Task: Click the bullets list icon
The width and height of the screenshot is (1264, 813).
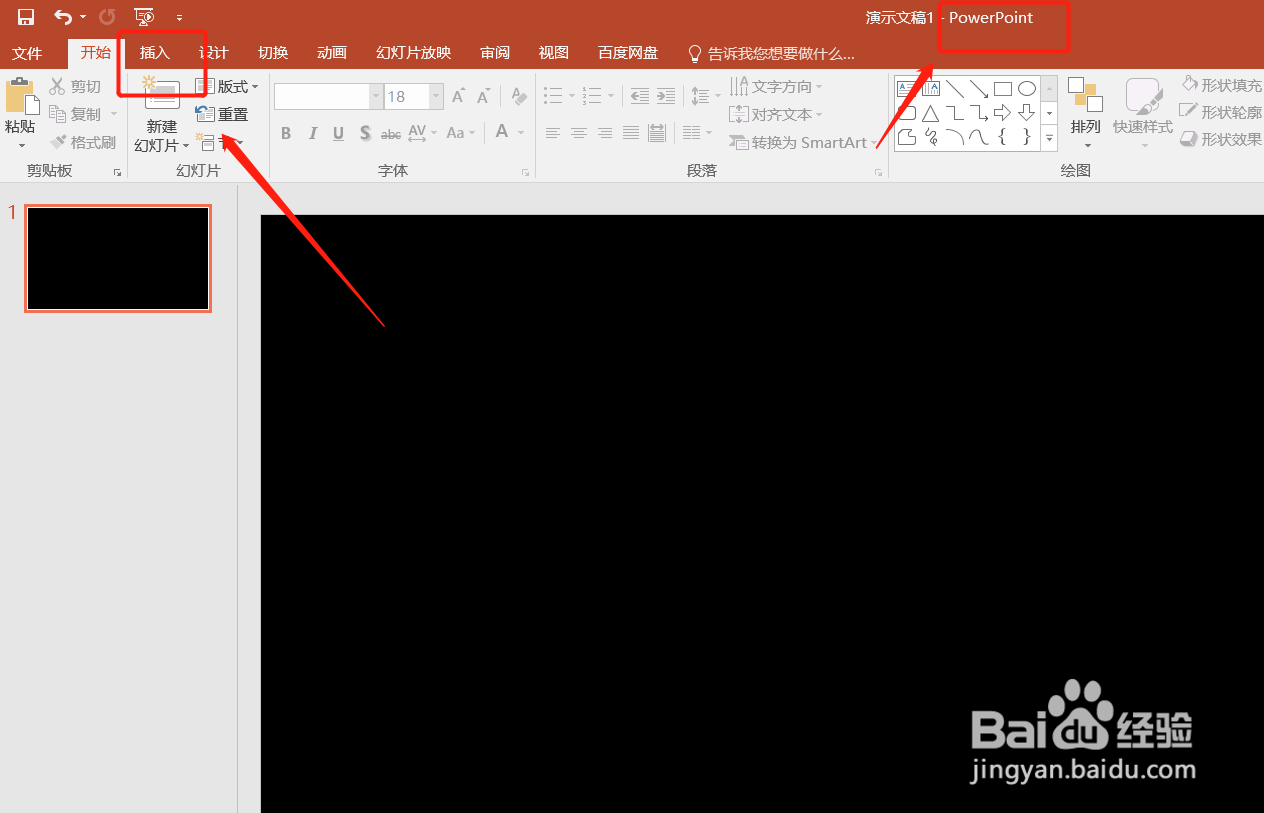Action: pyautogui.click(x=553, y=96)
